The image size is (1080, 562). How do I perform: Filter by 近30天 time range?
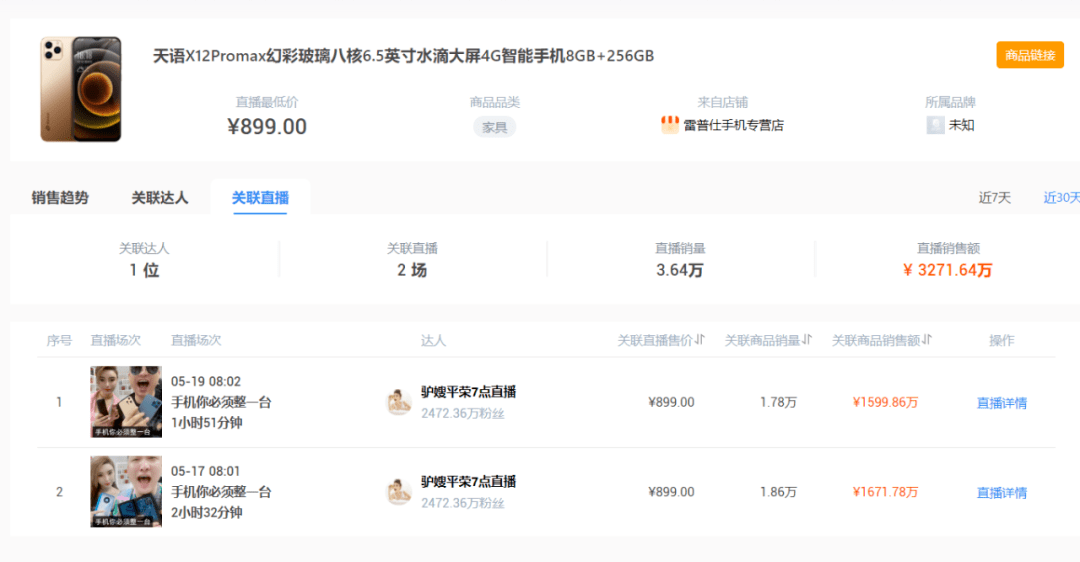pyautogui.click(x=1061, y=198)
